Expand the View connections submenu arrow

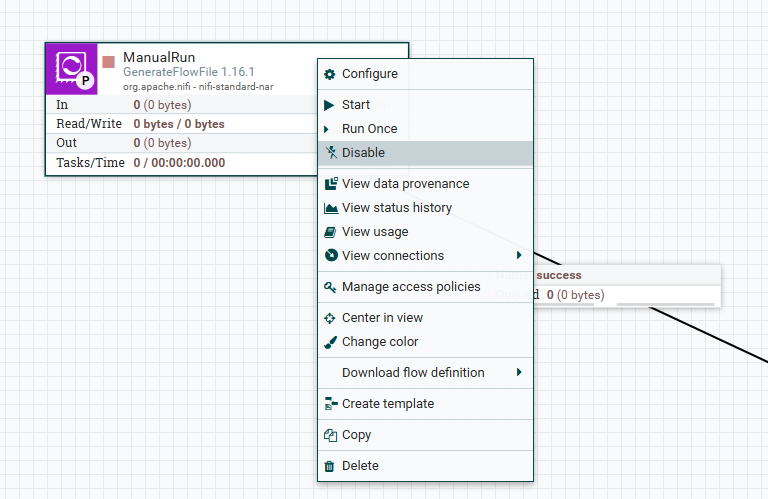click(519, 255)
